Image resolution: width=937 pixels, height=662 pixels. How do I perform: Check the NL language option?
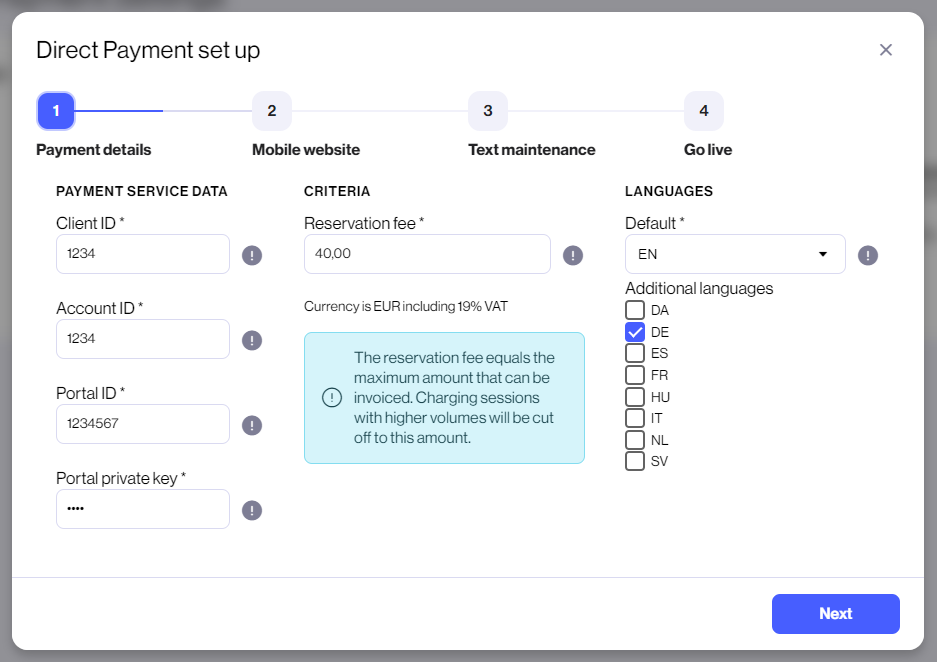pos(635,440)
